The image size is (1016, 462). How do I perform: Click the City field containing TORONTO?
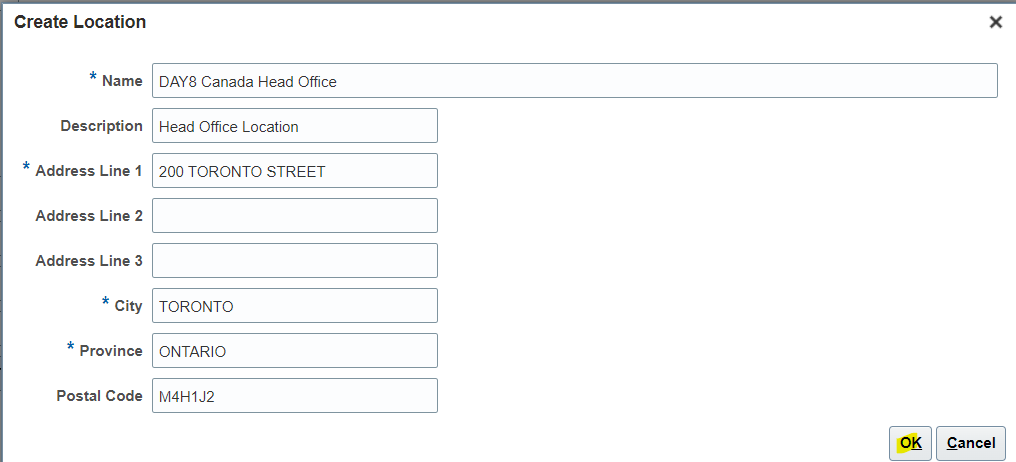coord(295,306)
